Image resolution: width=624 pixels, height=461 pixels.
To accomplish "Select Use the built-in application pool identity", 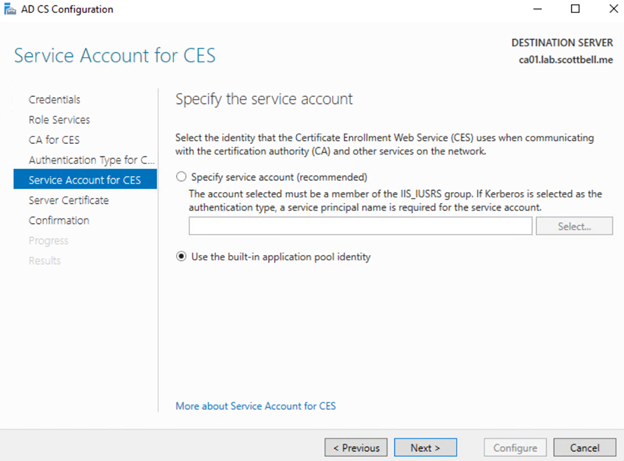I will [181, 257].
